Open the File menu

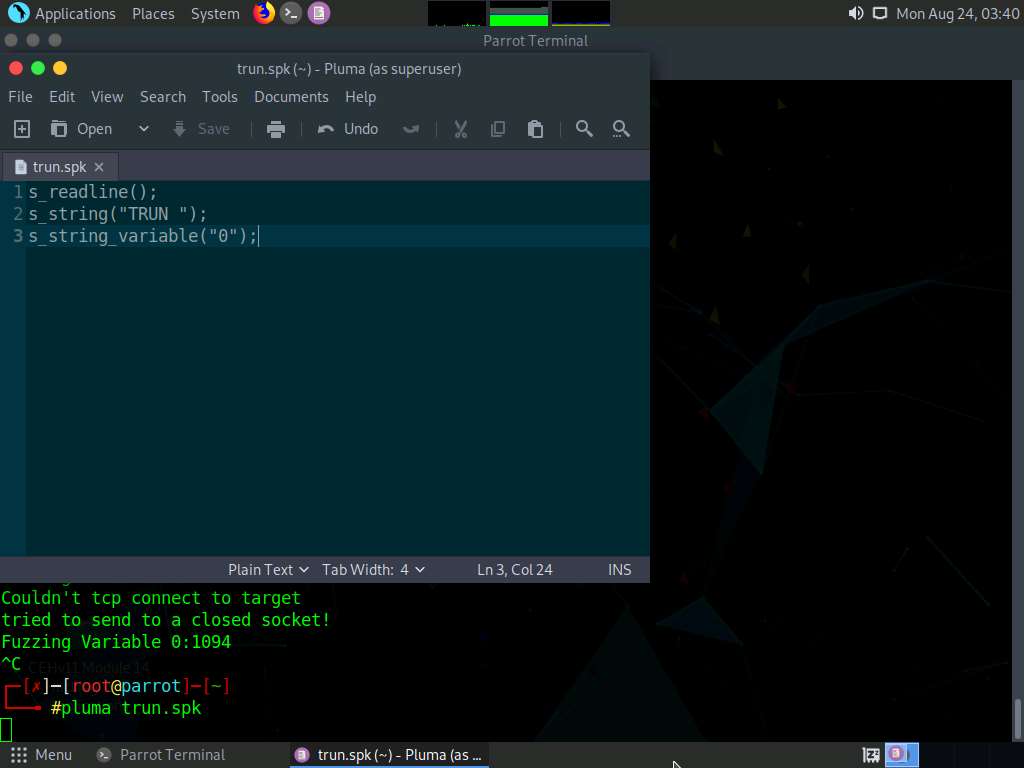[20, 97]
